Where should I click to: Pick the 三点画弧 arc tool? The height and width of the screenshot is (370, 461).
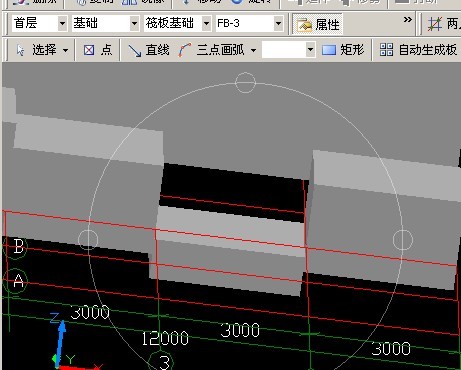coord(211,50)
